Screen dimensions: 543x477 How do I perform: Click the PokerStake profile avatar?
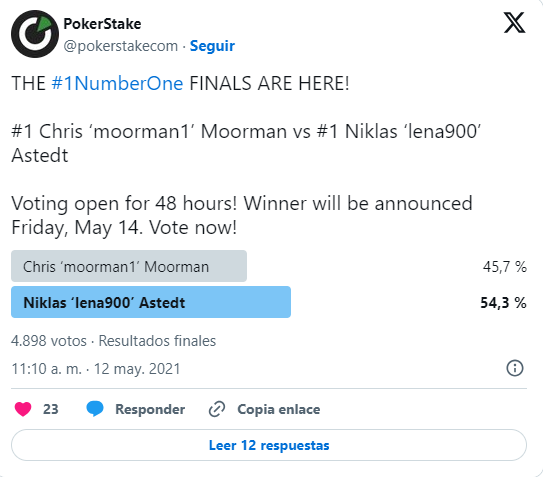(x=35, y=34)
